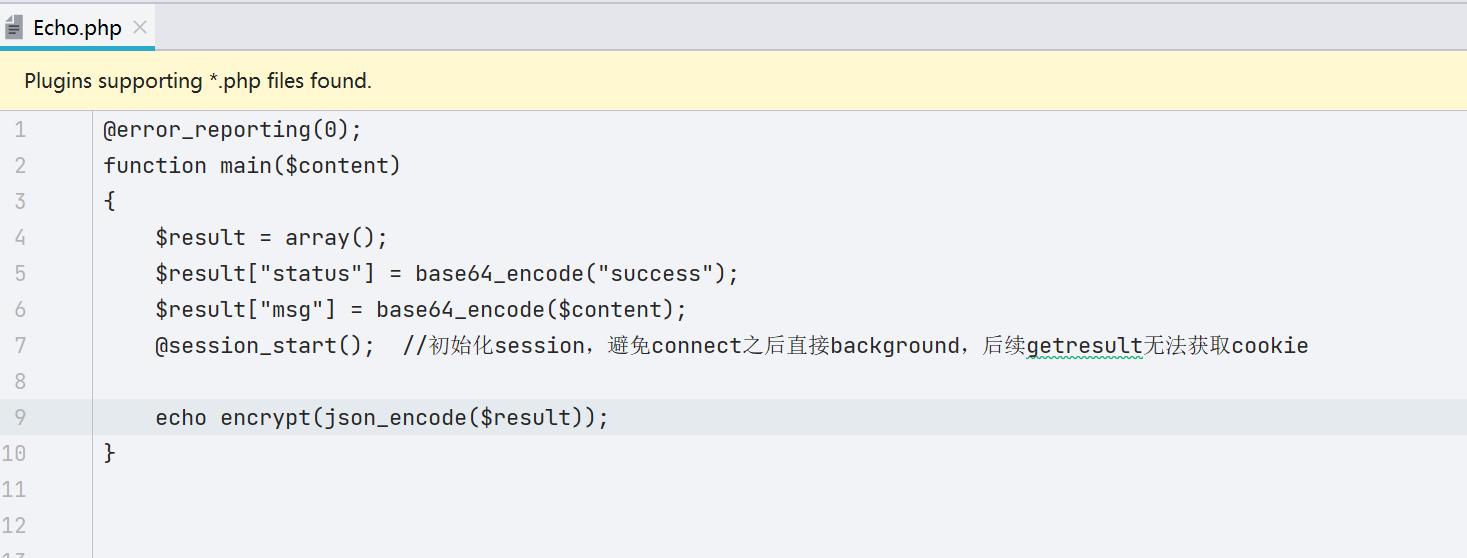The height and width of the screenshot is (558, 1467).
Task: Click line number 1 in the gutter
Action: click(x=20, y=130)
